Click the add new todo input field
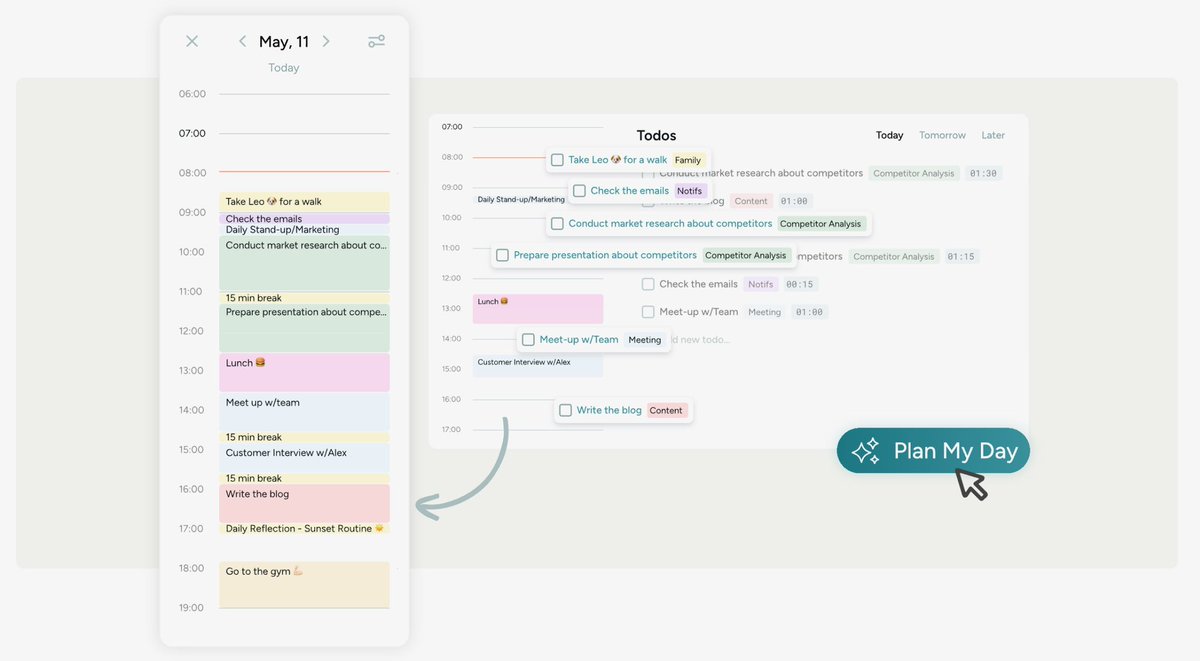1200x661 pixels. (x=700, y=340)
